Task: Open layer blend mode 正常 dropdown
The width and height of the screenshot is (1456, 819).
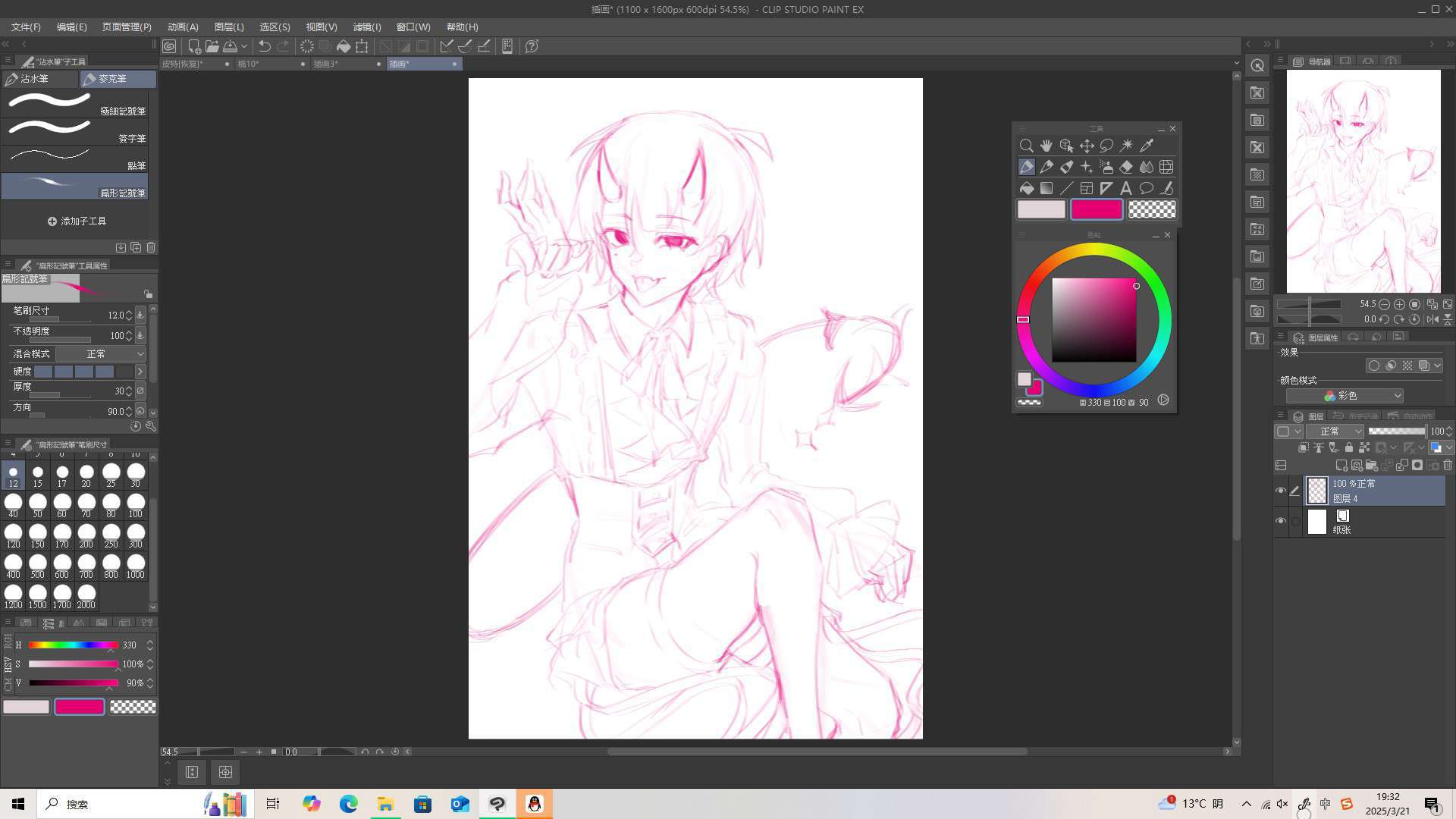Action: pyautogui.click(x=1335, y=431)
